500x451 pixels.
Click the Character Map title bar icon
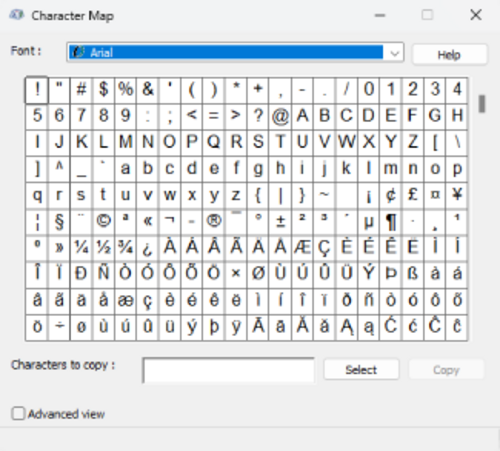17,15
